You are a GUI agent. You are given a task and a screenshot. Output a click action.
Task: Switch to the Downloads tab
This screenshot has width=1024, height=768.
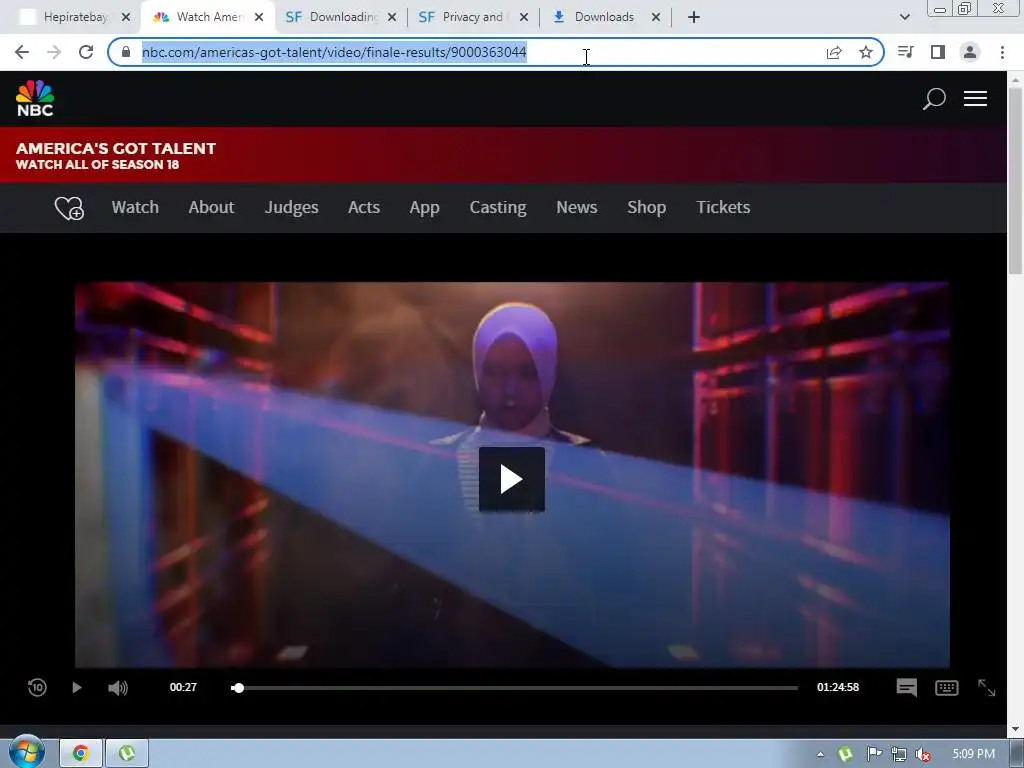pyautogui.click(x=604, y=17)
